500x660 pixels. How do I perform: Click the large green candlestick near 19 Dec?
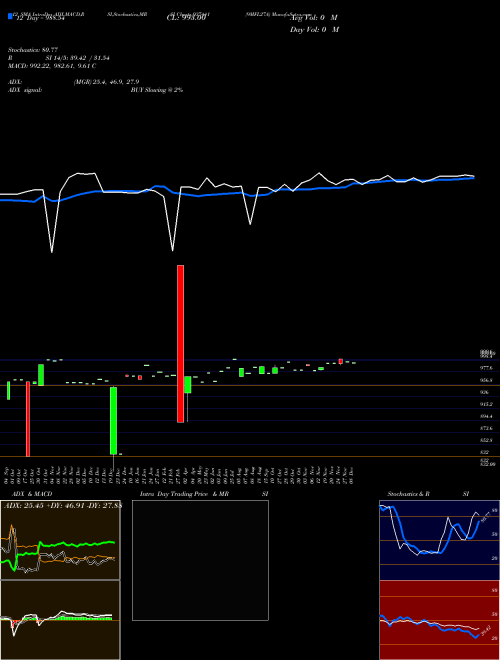(114, 421)
